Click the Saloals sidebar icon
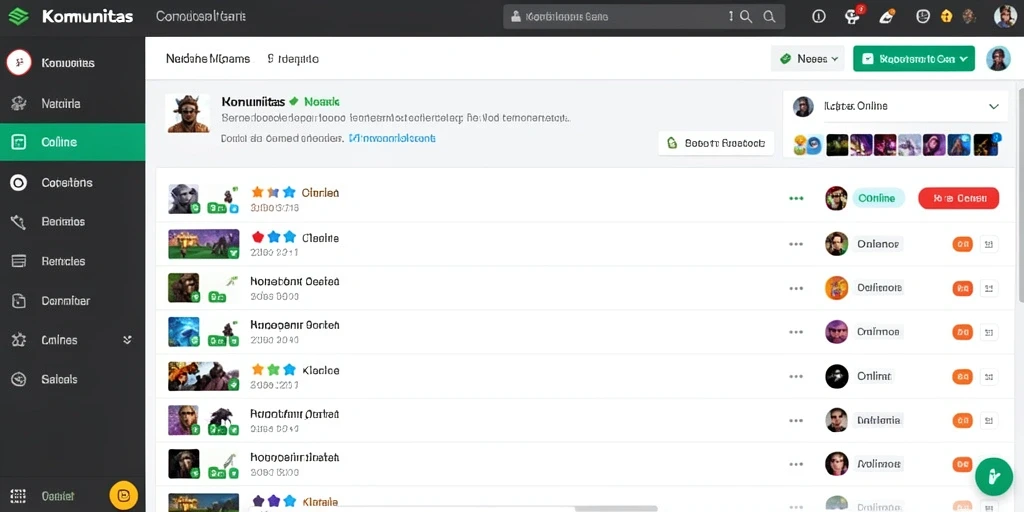Image resolution: width=1024 pixels, height=512 pixels. 19,379
